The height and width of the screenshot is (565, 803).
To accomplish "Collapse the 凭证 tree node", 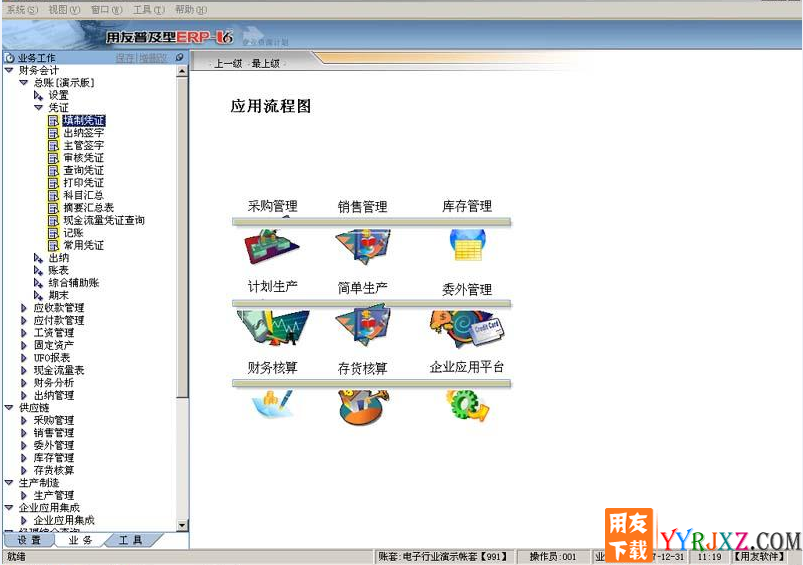I will coord(38,107).
